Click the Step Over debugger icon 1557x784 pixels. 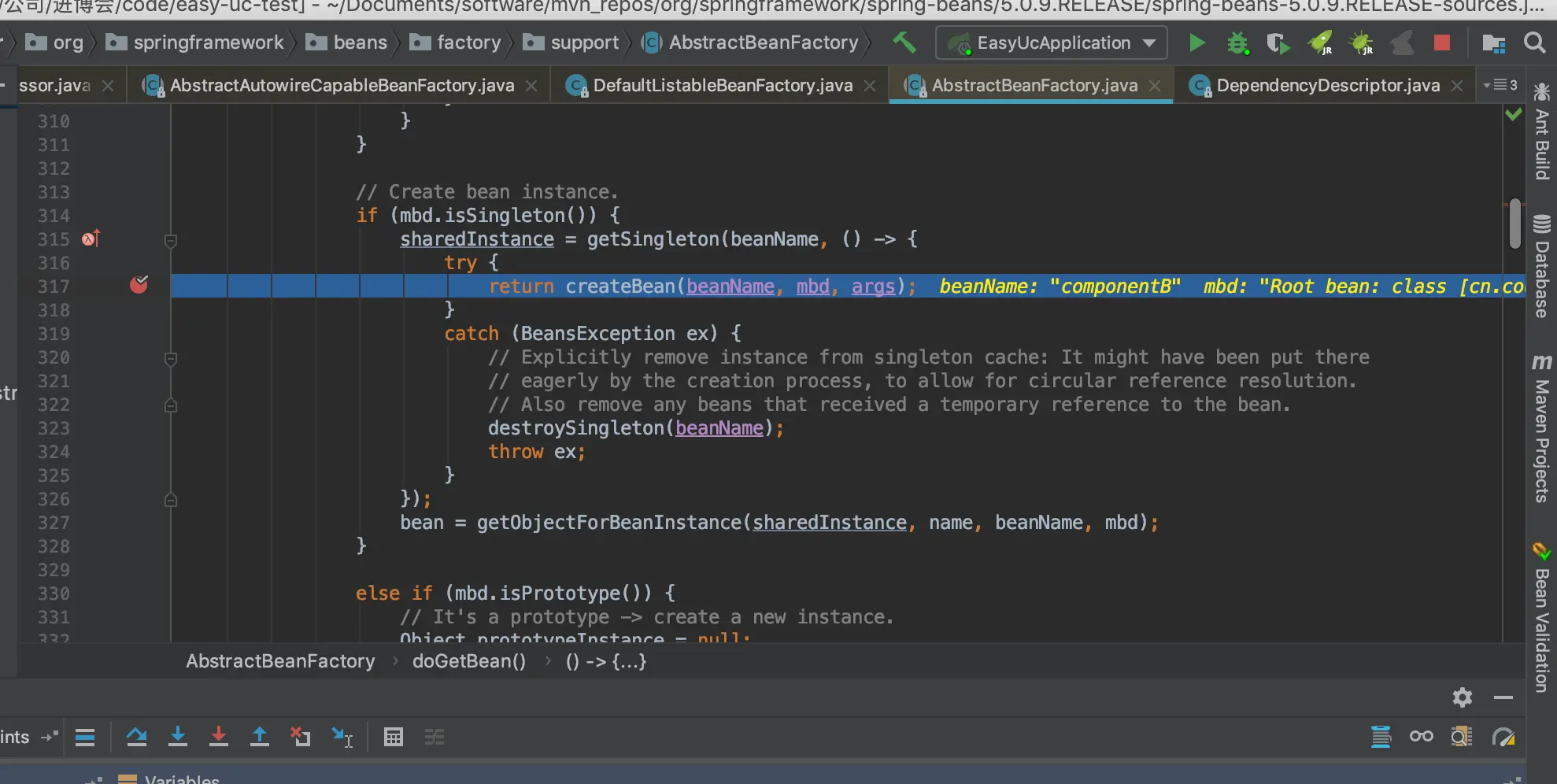137,738
